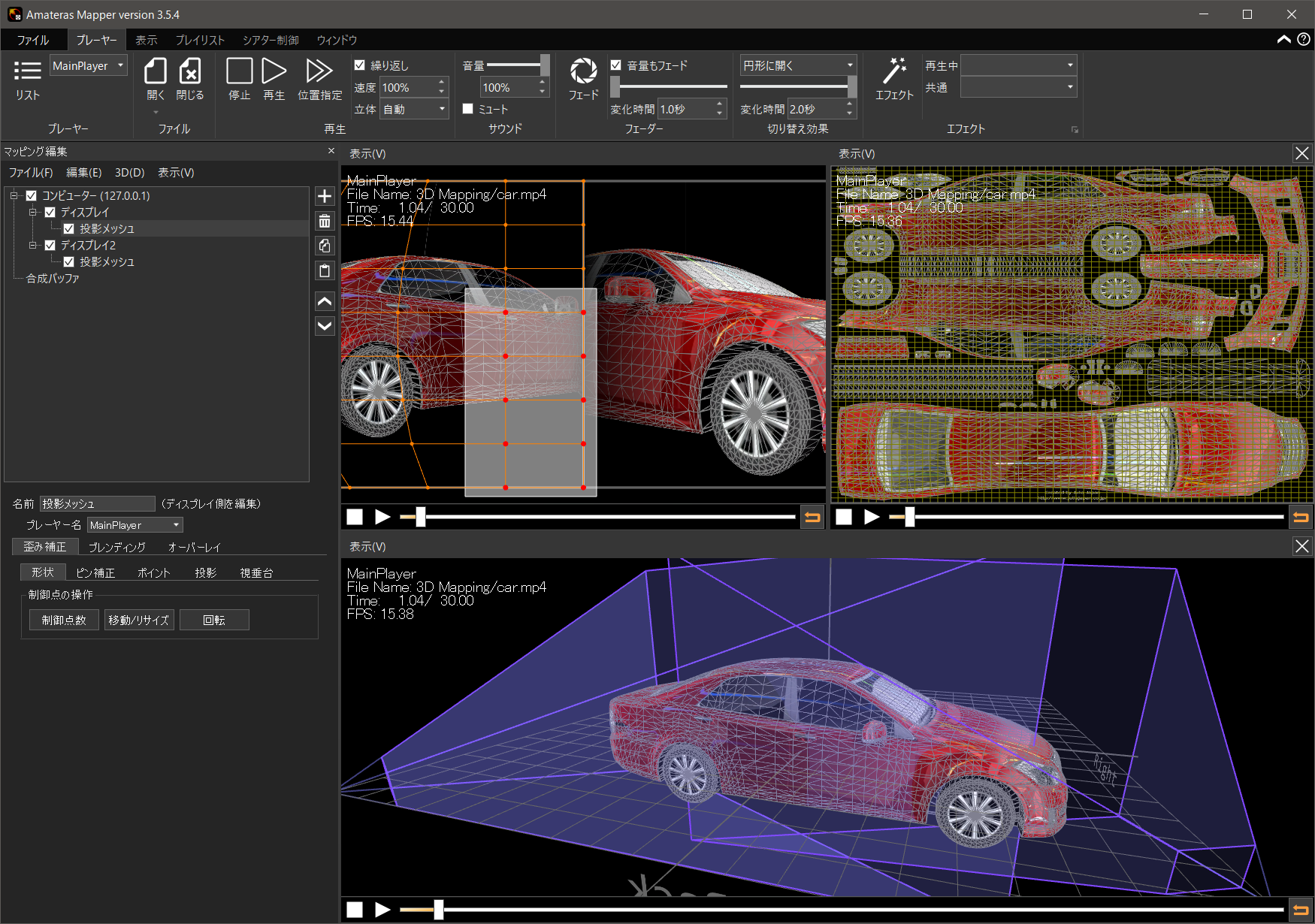The width and height of the screenshot is (1315, 924).
Task: Select the 合成バッファ tree item
Action: click(53, 278)
